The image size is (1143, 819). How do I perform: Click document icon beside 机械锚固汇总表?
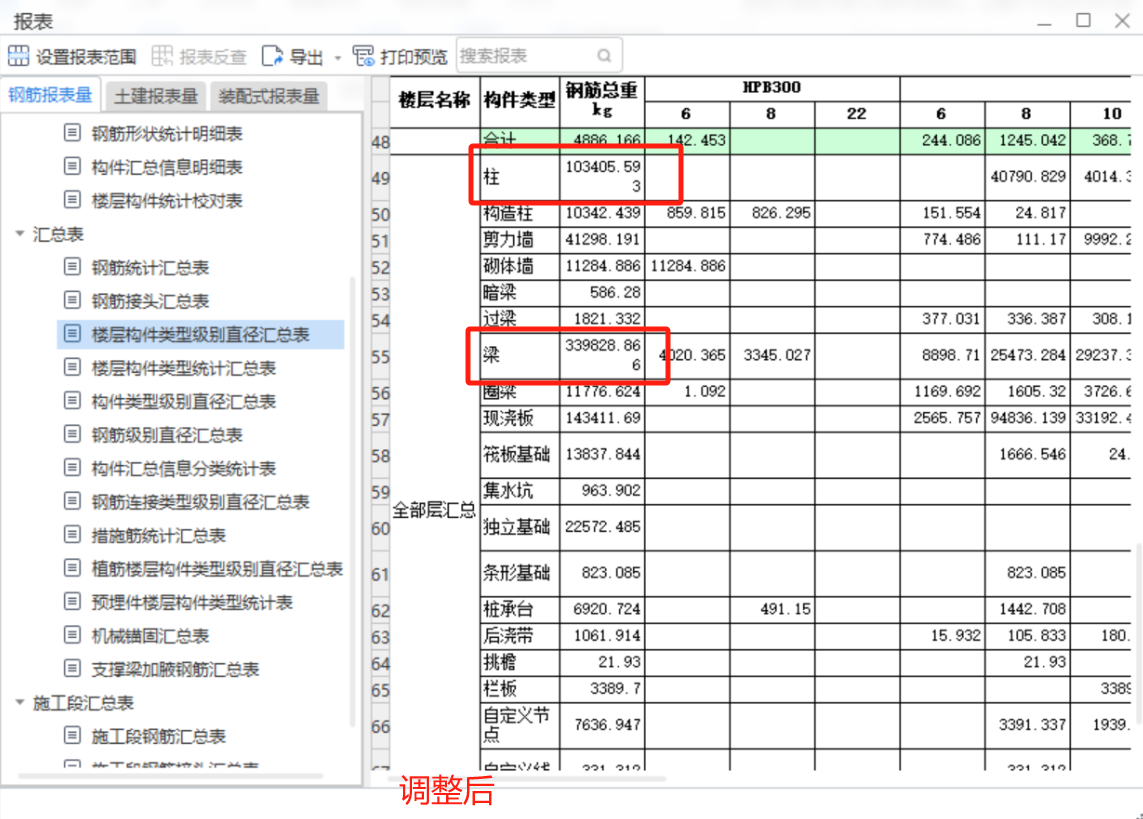coord(72,635)
